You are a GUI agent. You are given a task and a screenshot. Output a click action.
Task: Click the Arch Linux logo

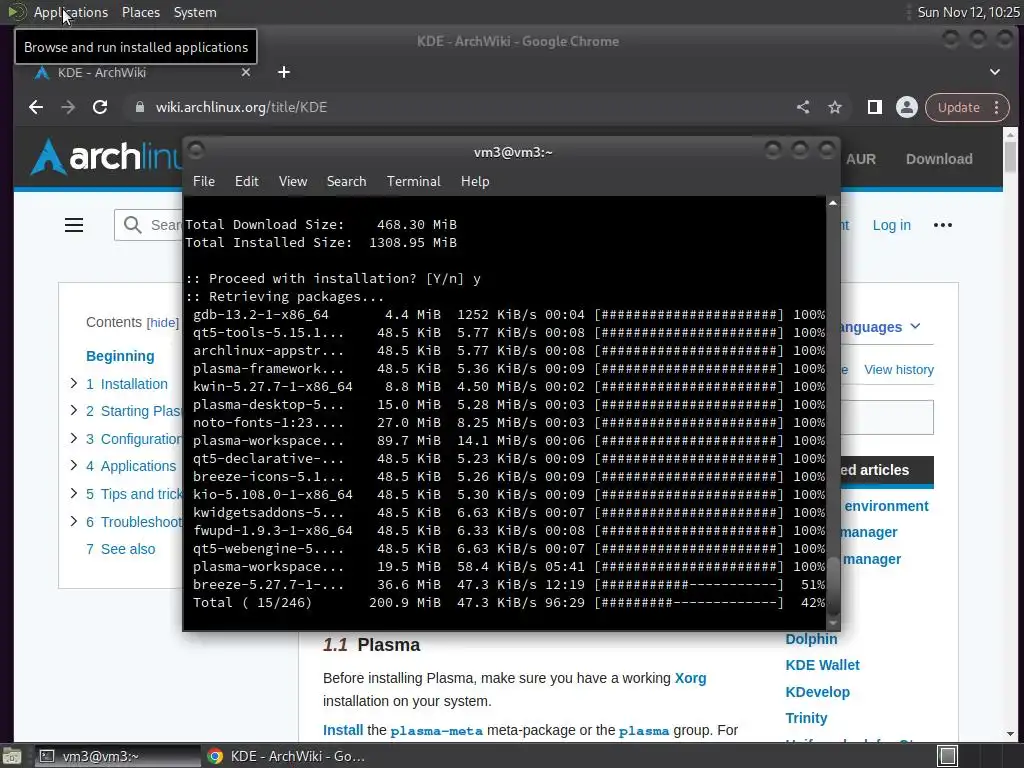104,157
